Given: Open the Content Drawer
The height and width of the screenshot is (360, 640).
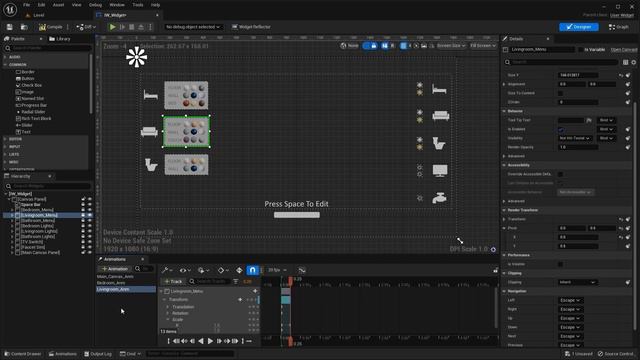Looking at the screenshot, I should [22, 354].
